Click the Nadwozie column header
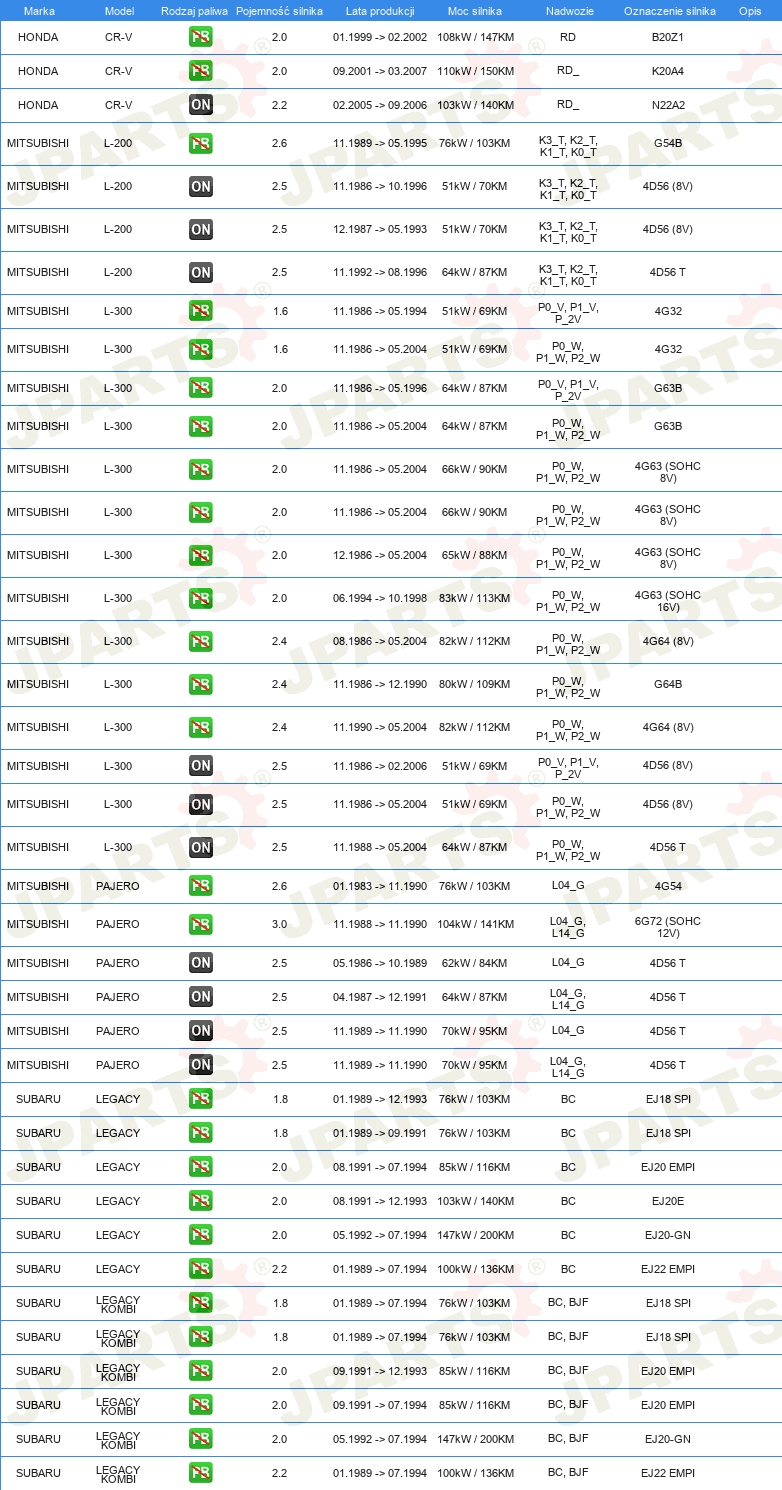The image size is (782, 1490). [x=568, y=10]
